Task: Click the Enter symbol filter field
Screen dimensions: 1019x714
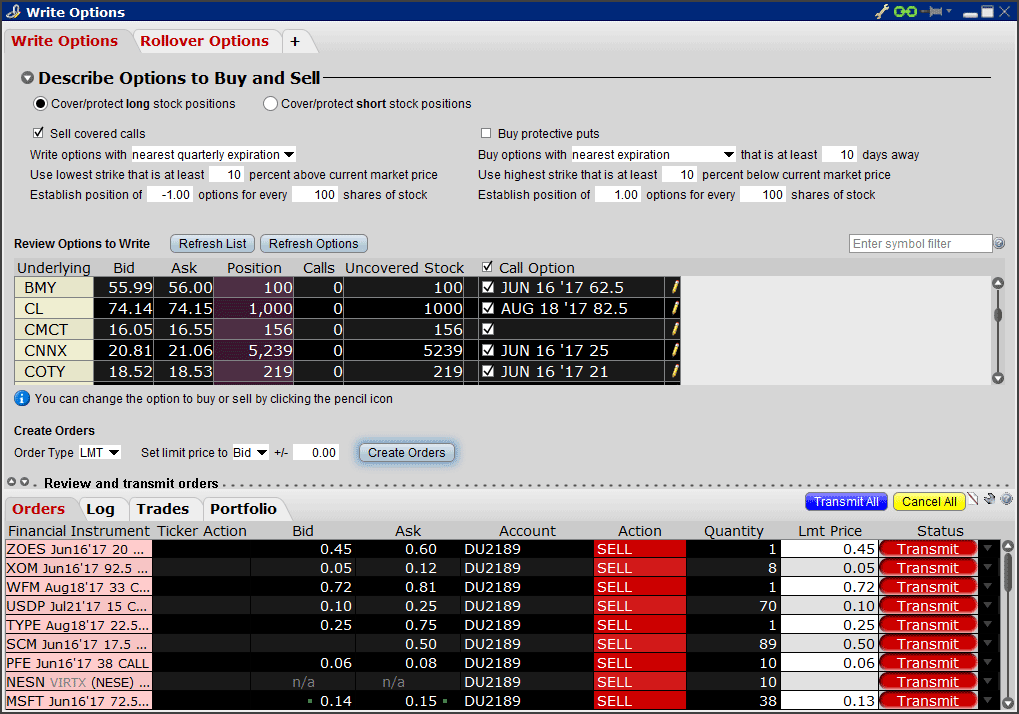Action: tap(920, 244)
